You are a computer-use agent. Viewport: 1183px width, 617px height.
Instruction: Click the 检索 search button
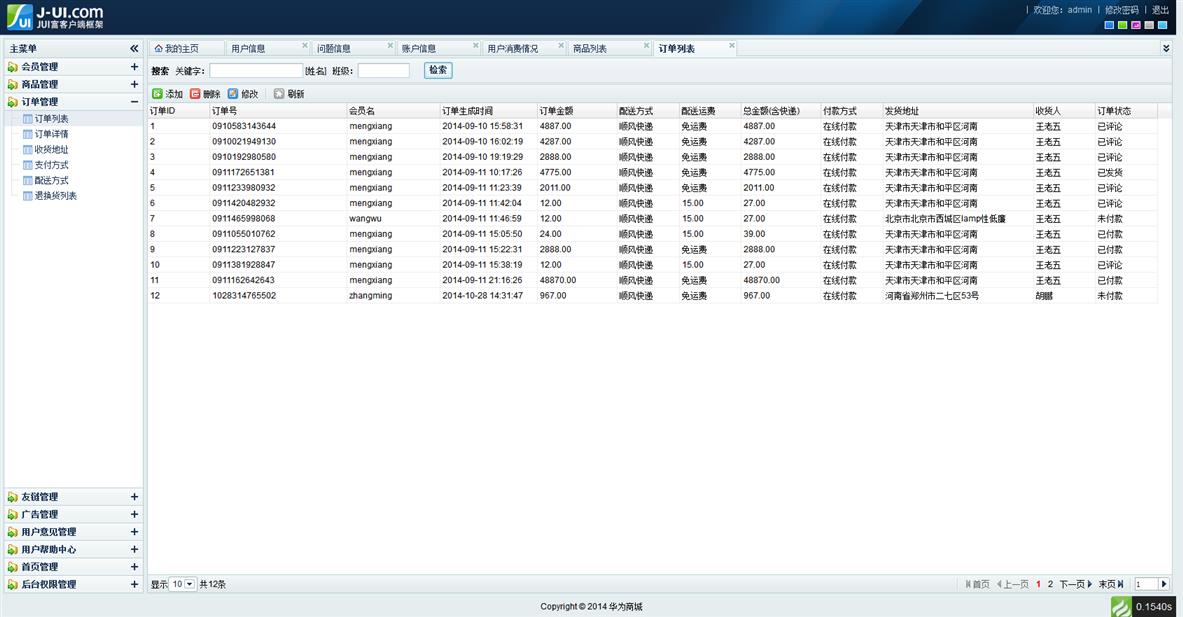coord(438,70)
